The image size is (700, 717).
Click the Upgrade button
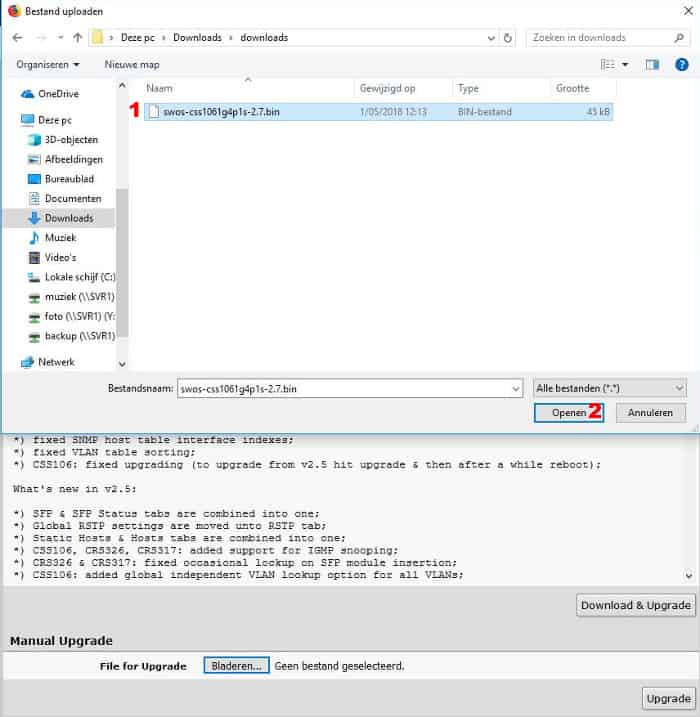click(x=668, y=699)
